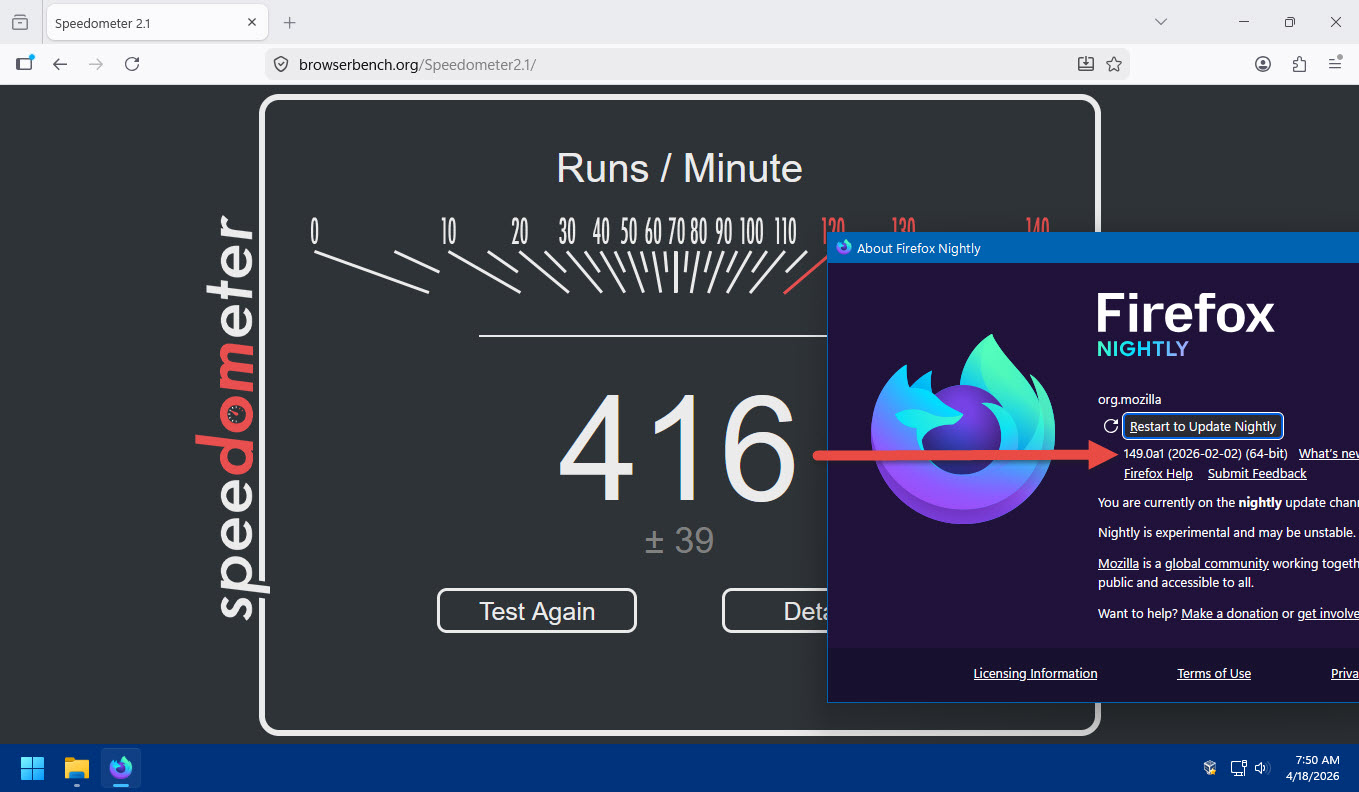Bookmark this page with the star icon
1359x792 pixels.
(1114, 64)
